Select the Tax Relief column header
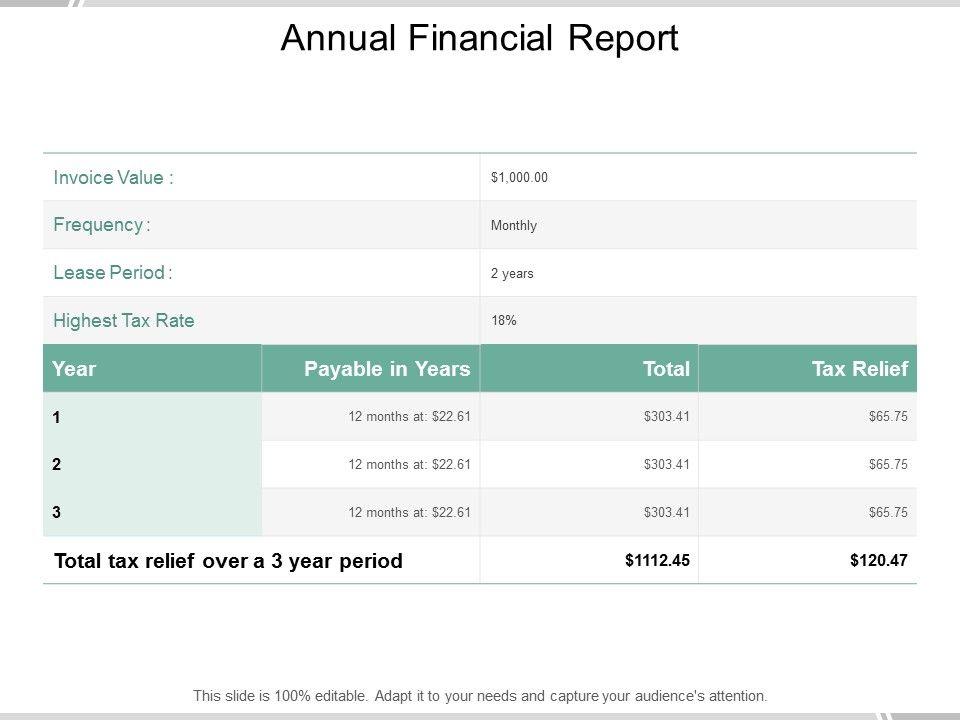 860,369
